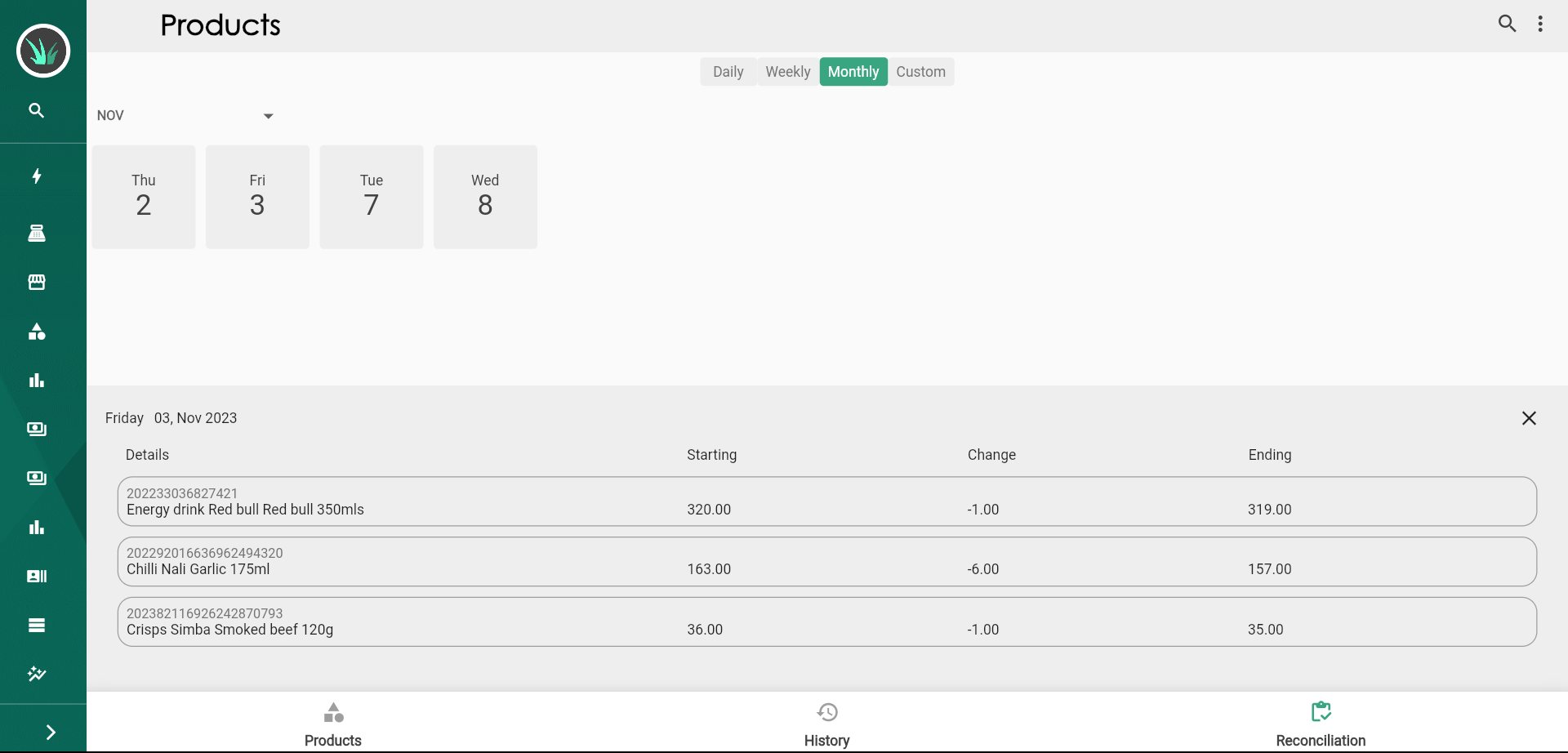Viewport: 1568px width, 753px height.
Task: Expand the Chilli Nali Garlic 175ml row
Action: pos(826,562)
